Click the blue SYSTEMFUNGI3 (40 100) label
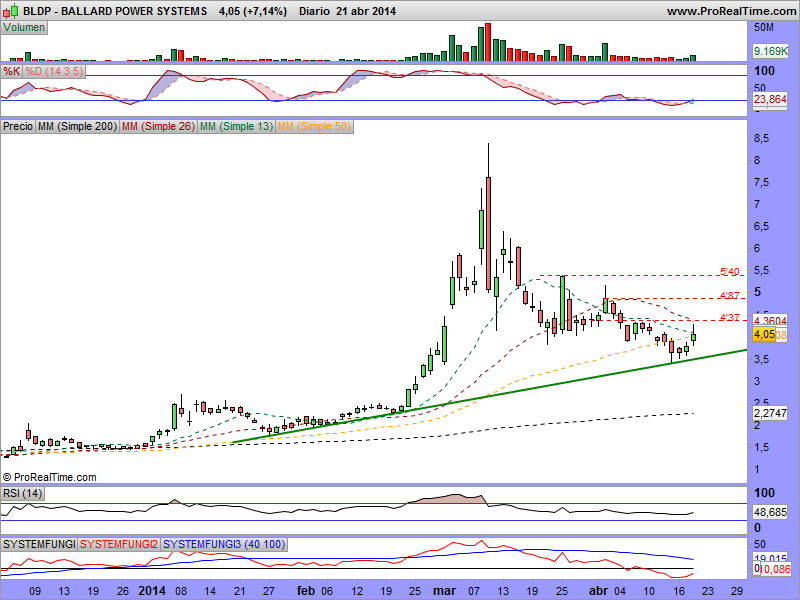This screenshot has width=800, height=600. [224, 544]
